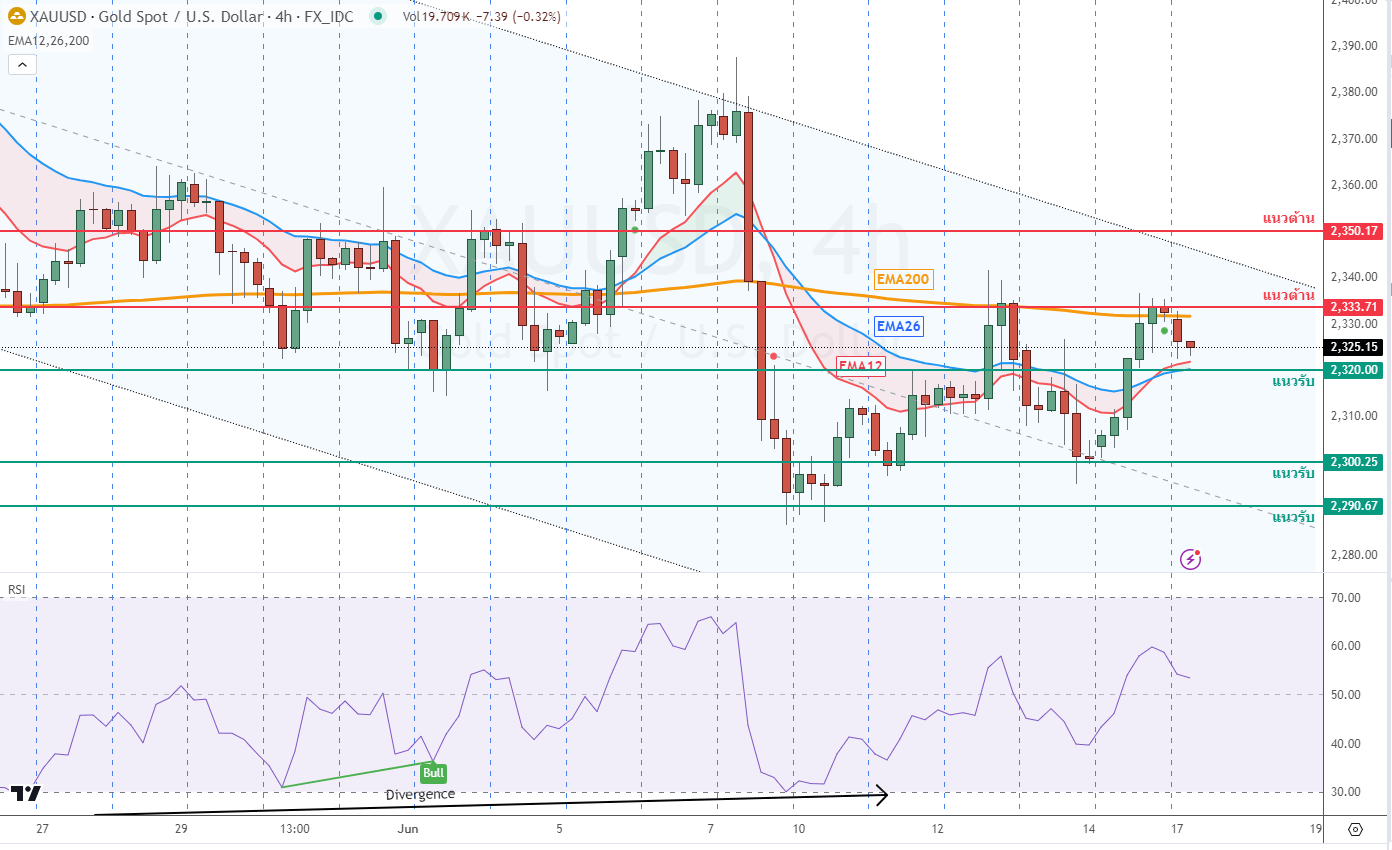Click the 2,350.17 resistance price tag
The image size is (1392, 850).
point(1355,231)
